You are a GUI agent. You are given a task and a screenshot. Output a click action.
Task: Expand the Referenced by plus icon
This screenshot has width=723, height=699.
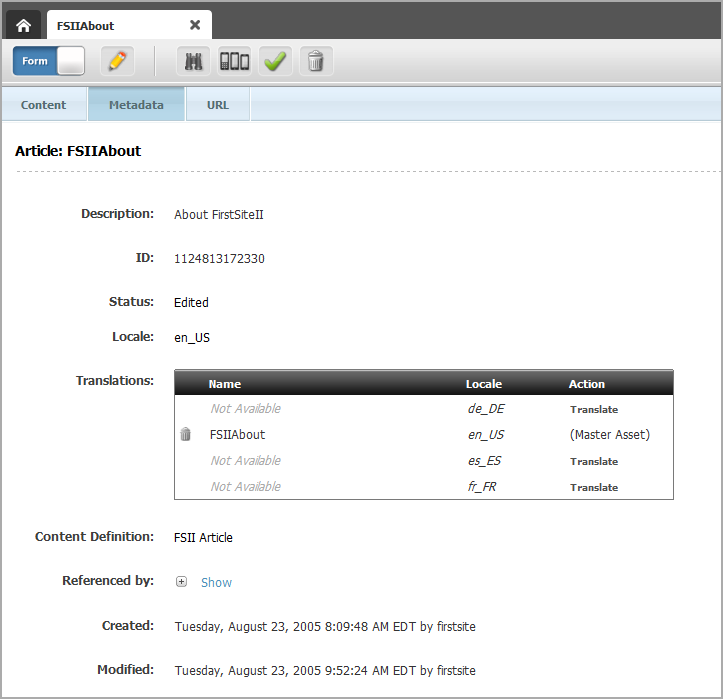(181, 582)
